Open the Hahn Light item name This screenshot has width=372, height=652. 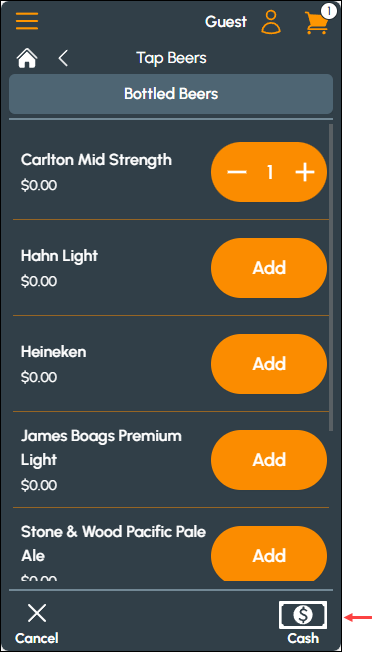[59, 256]
